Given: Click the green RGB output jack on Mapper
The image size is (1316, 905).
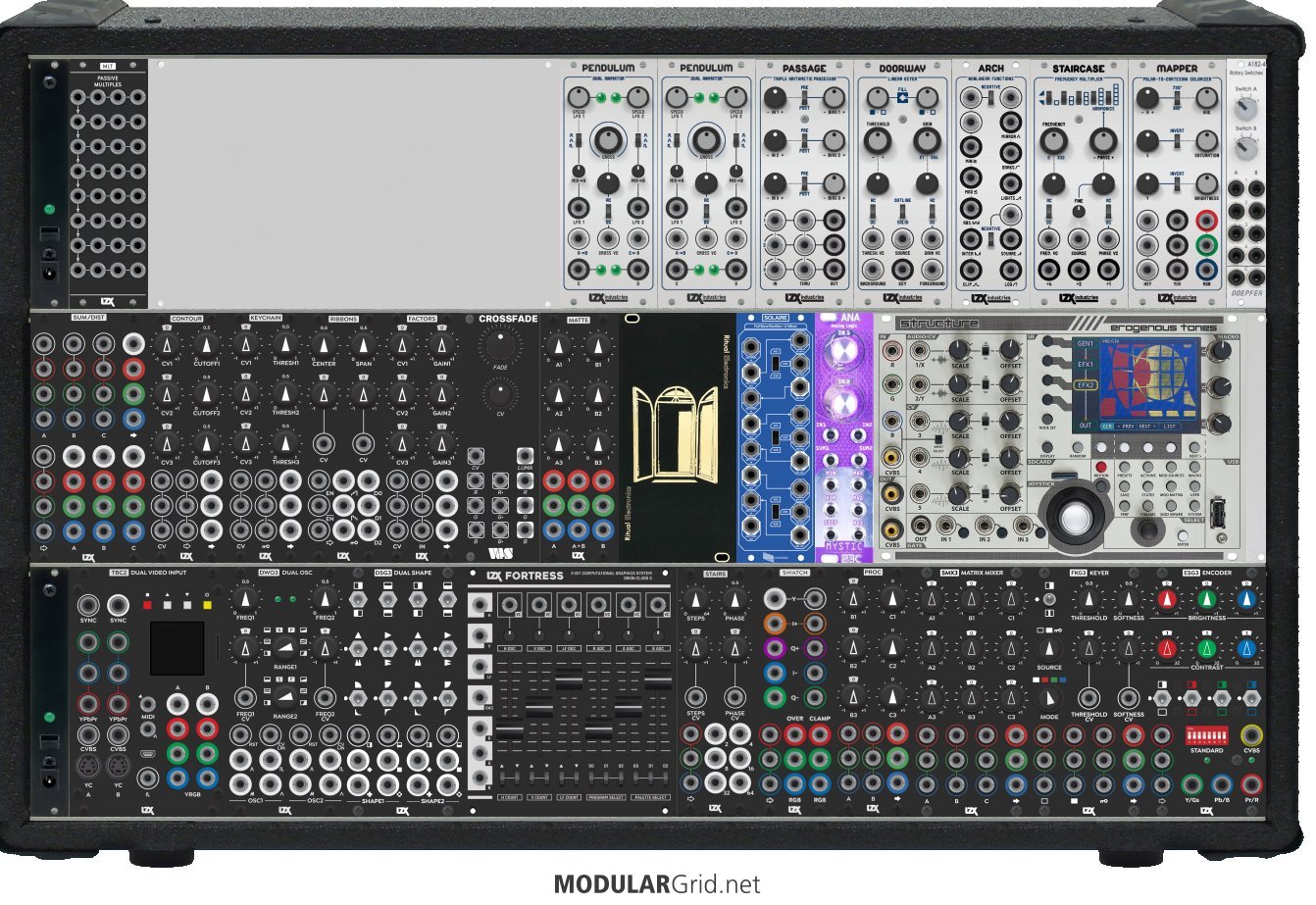Looking at the screenshot, I should (1205, 245).
